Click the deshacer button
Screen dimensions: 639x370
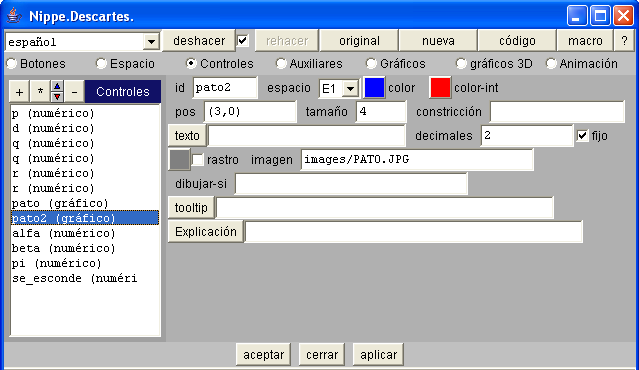click(x=199, y=41)
